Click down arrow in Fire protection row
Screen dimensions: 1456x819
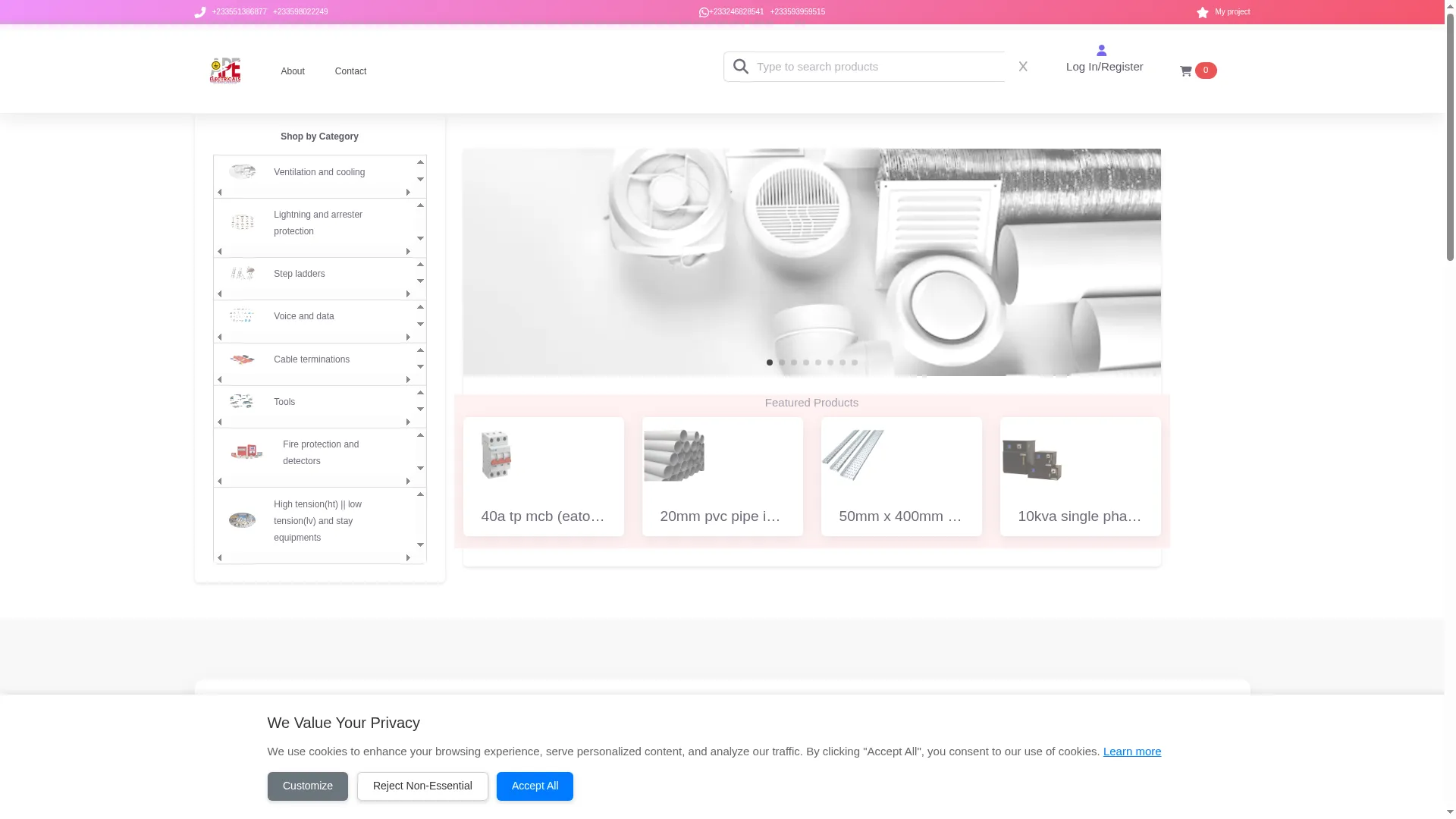420,469
